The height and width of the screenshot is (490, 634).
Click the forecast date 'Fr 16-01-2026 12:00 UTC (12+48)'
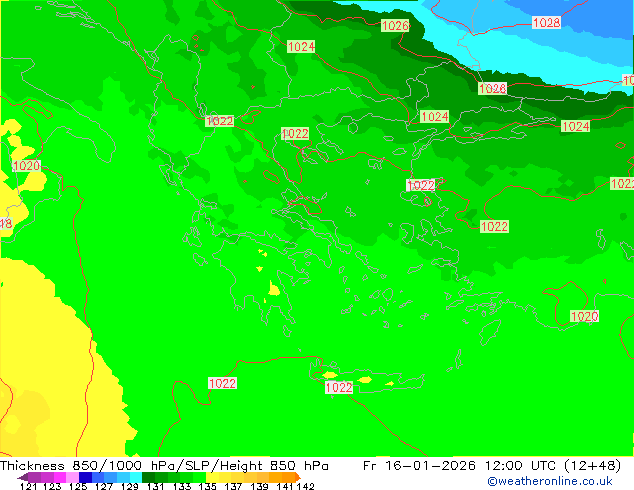coord(492,466)
